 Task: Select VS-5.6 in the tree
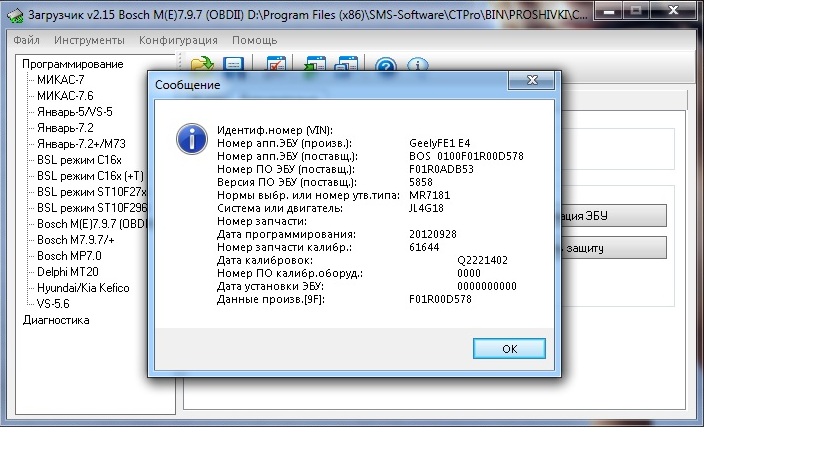coord(53,304)
